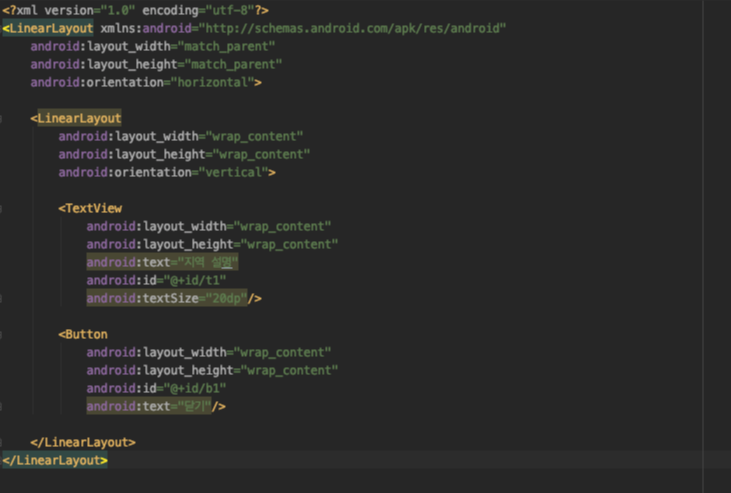731x493 pixels.
Task: Click layout_height="match_parent" value
Action: pos(233,64)
